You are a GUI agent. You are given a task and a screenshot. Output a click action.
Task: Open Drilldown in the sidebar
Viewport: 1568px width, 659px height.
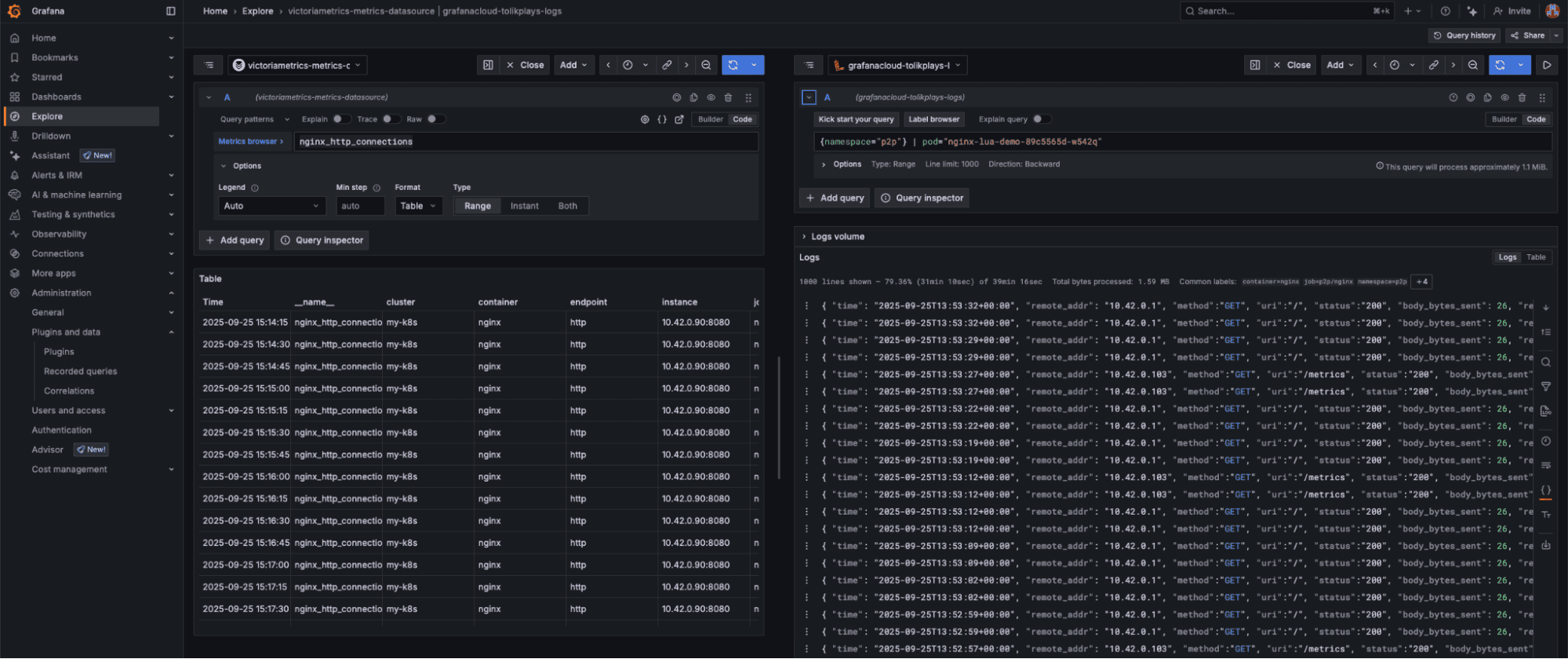point(51,136)
